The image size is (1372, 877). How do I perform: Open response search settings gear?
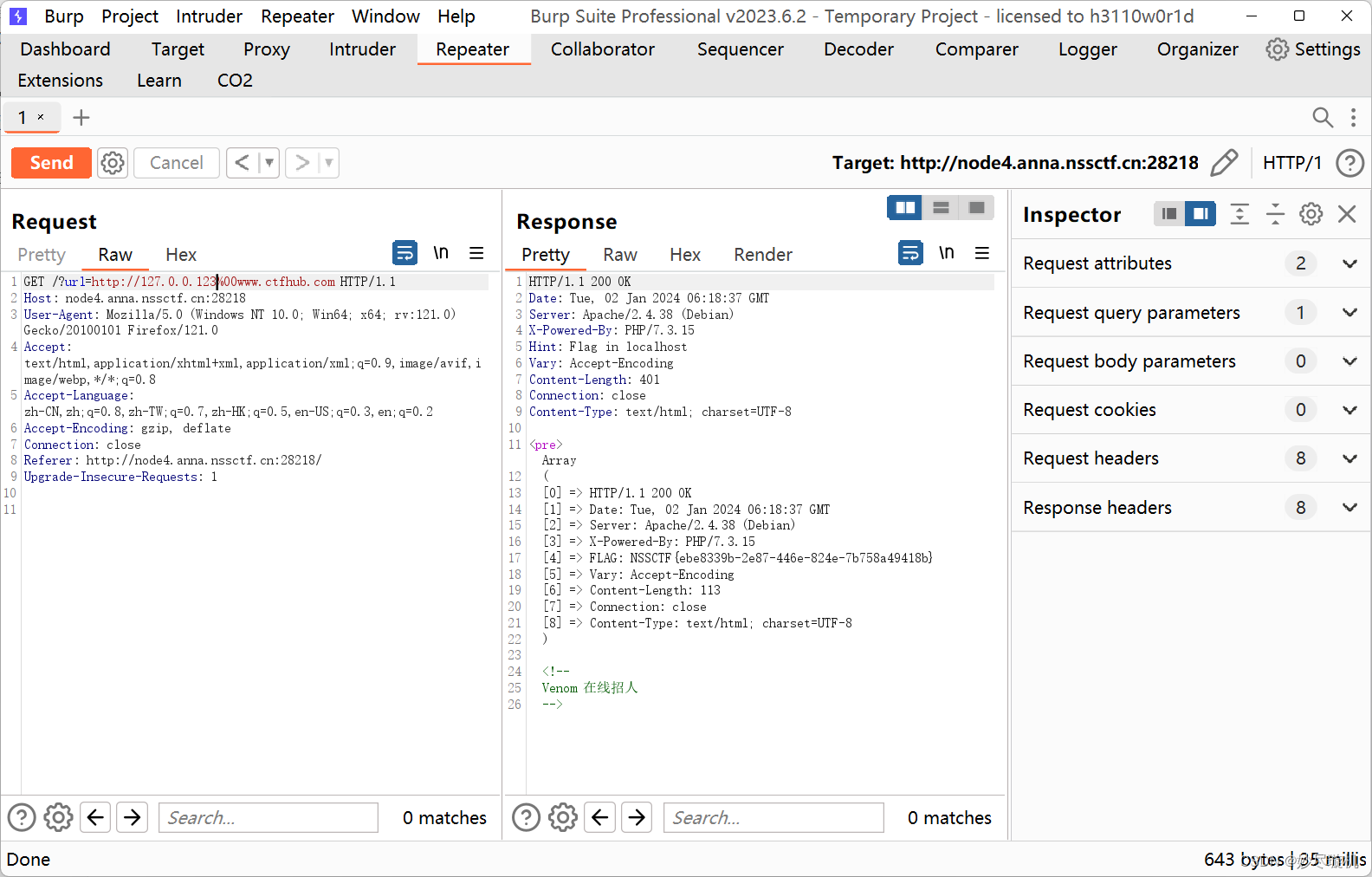(x=563, y=817)
